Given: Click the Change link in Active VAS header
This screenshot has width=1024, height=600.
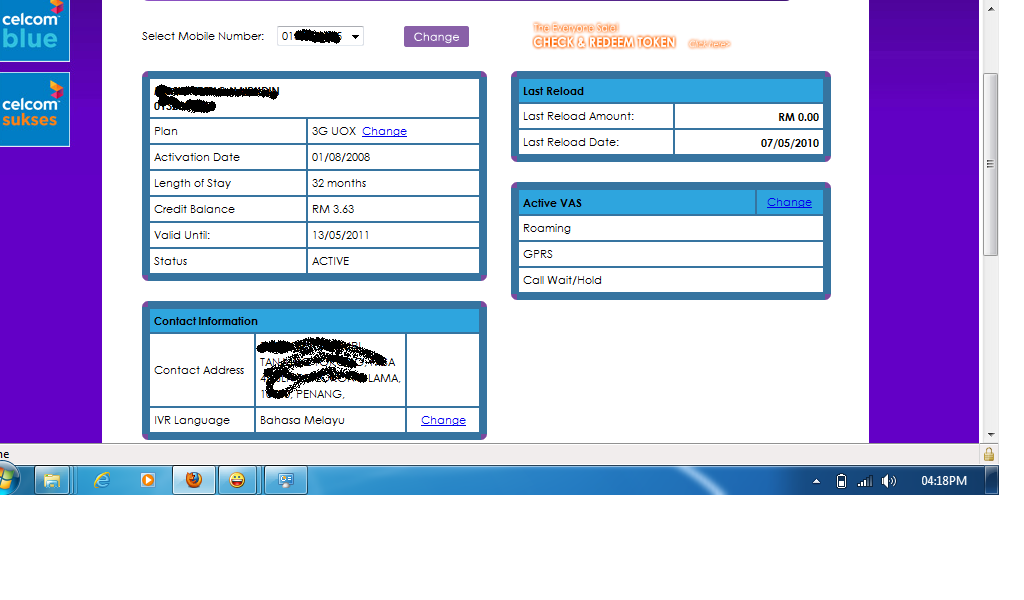Looking at the screenshot, I should pyautogui.click(x=789, y=202).
